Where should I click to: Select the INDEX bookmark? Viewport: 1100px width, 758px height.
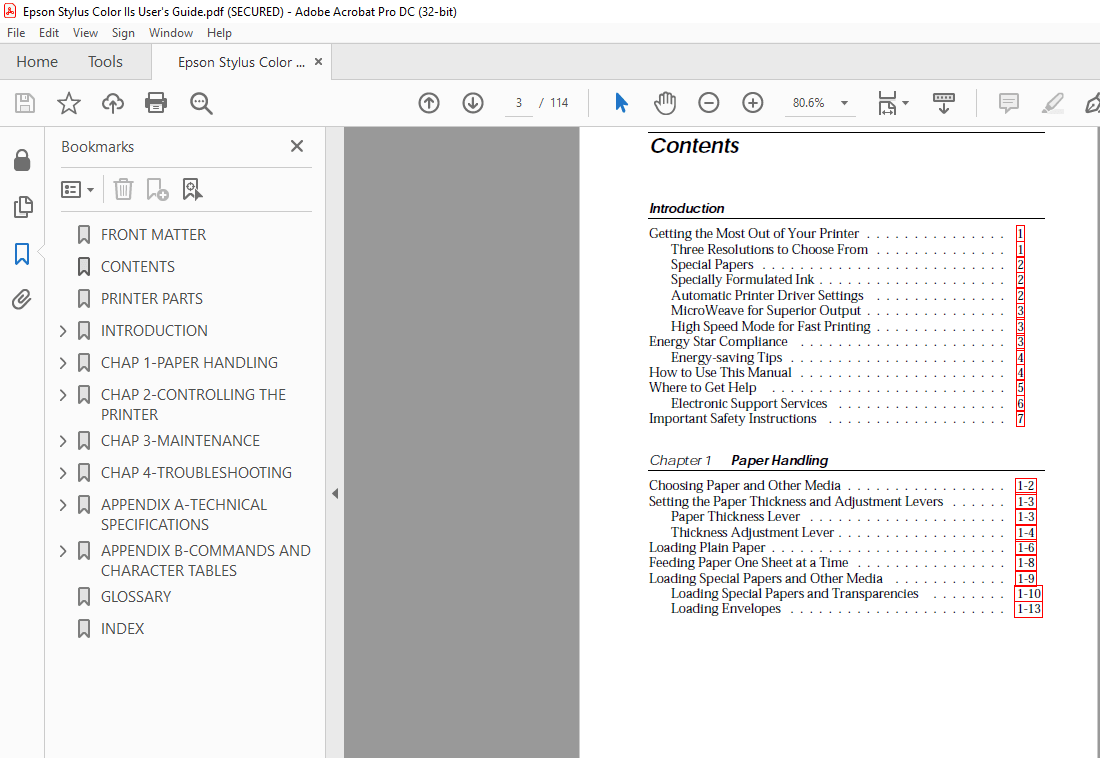[x=123, y=629]
